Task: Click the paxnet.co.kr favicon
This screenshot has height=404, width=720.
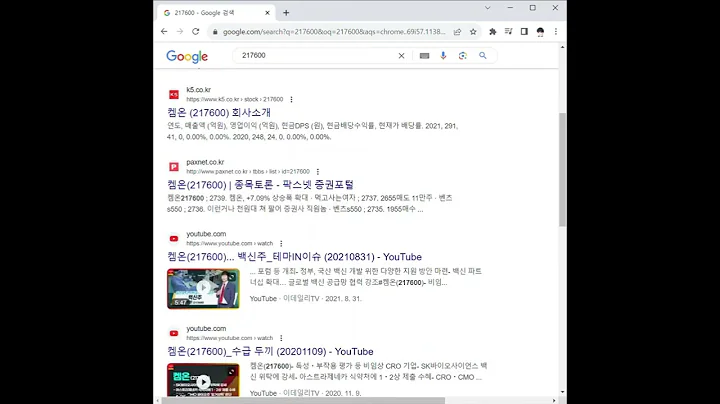Action: pyautogui.click(x=174, y=167)
